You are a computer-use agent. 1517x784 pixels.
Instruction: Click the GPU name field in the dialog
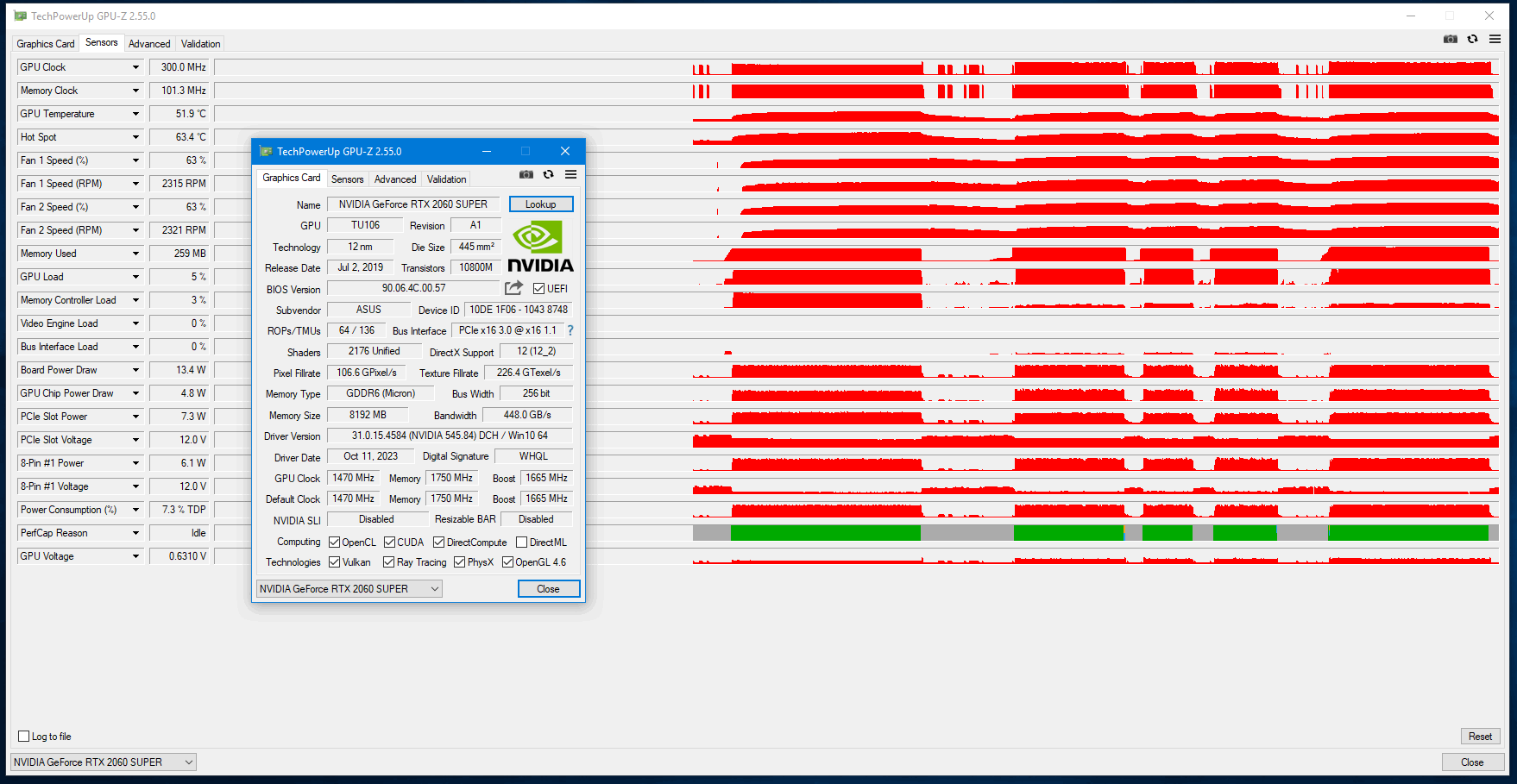[413, 204]
